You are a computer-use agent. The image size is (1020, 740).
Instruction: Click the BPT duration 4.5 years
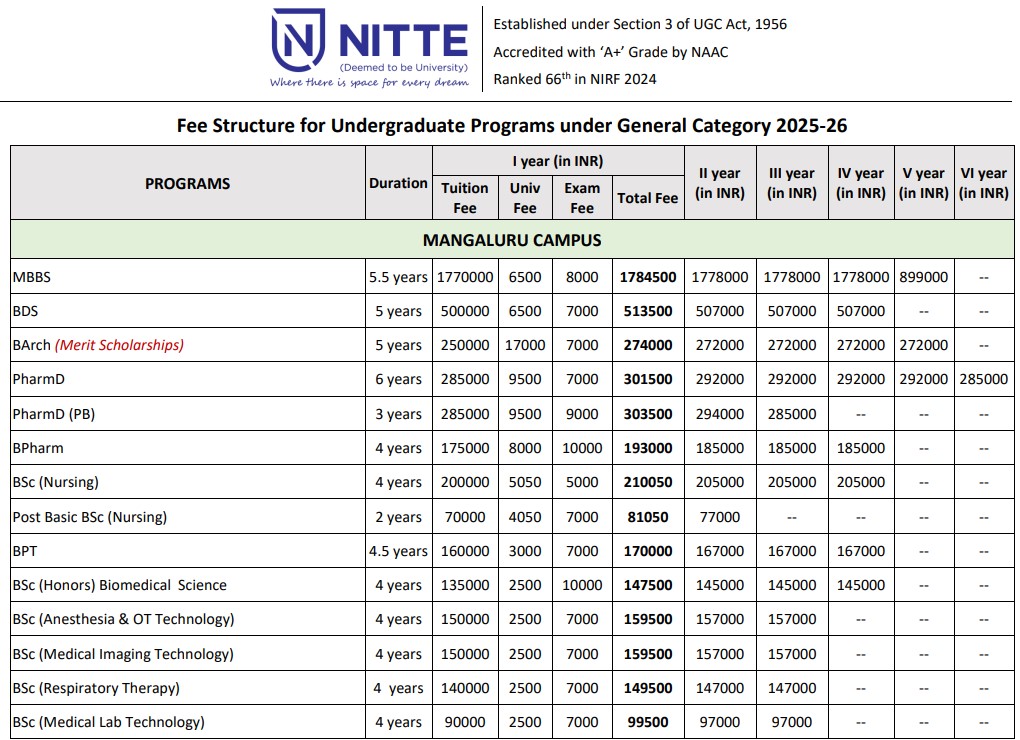tap(398, 551)
